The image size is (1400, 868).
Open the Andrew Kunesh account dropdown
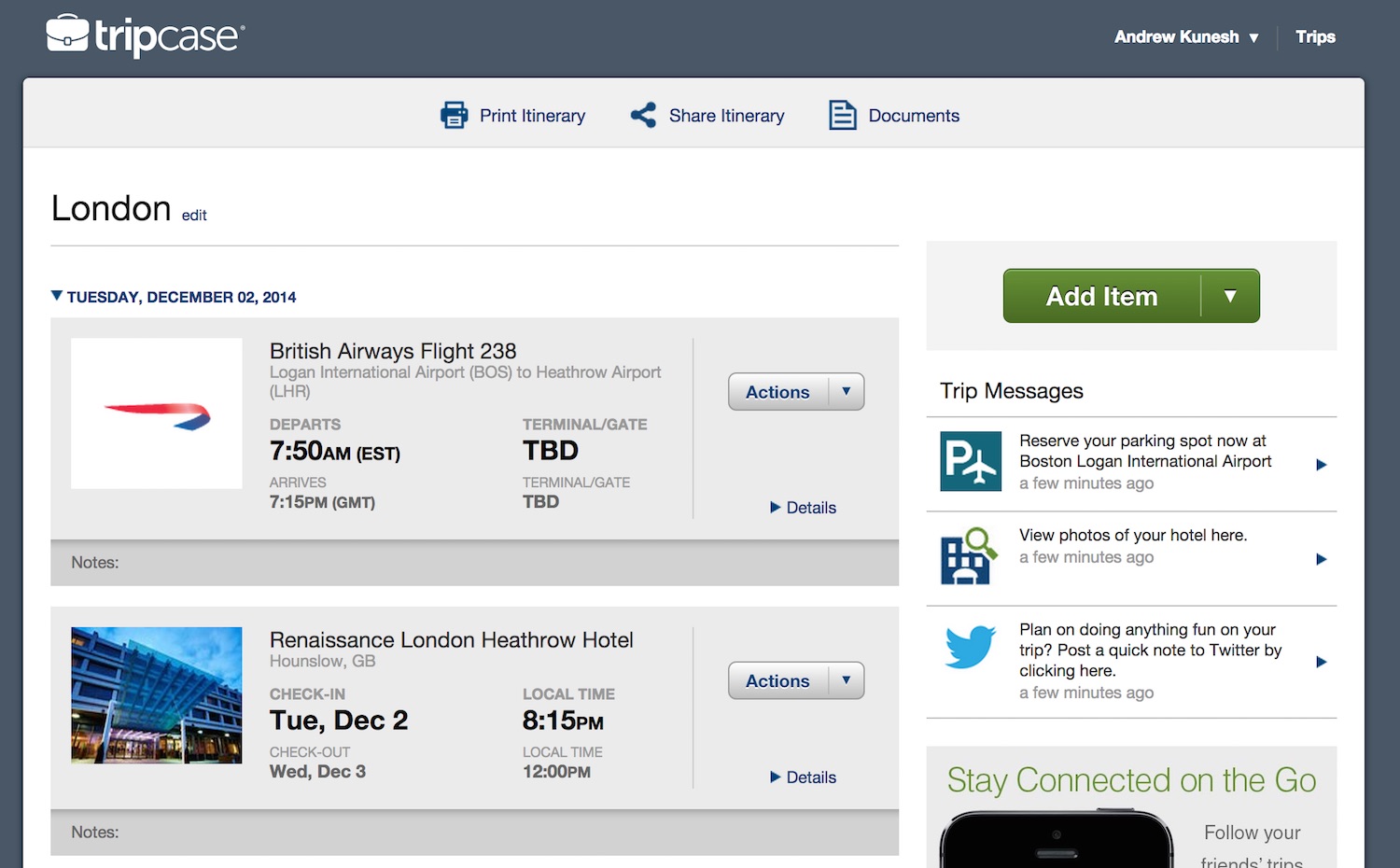click(x=1186, y=36)
